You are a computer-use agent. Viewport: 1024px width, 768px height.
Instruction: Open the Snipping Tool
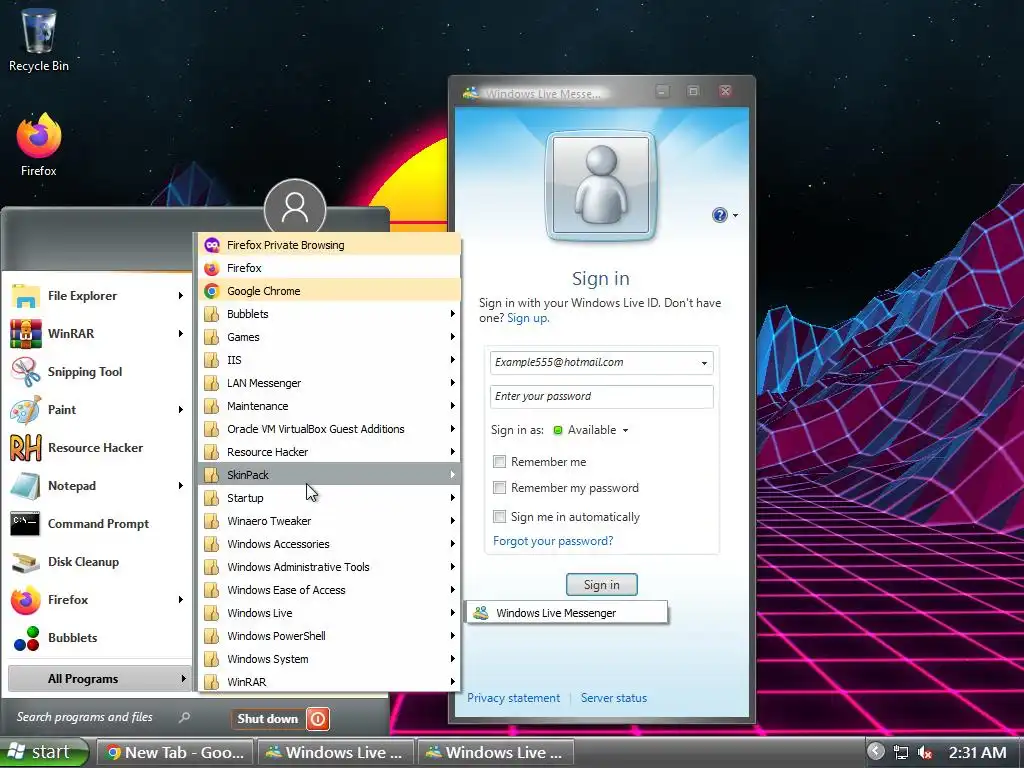pos(97,372)
